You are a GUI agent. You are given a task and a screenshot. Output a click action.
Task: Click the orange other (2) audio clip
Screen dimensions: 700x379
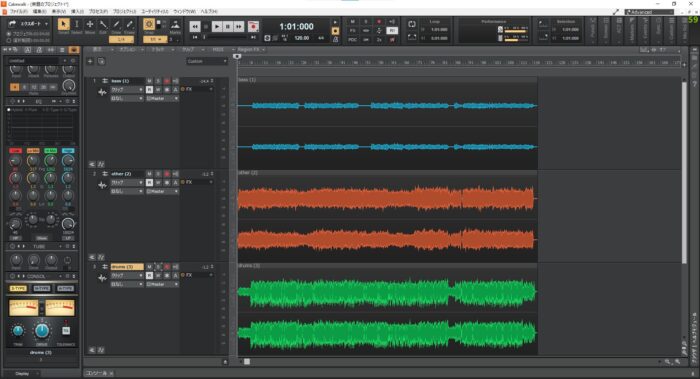pyautogui.click(x=387, y=216)
